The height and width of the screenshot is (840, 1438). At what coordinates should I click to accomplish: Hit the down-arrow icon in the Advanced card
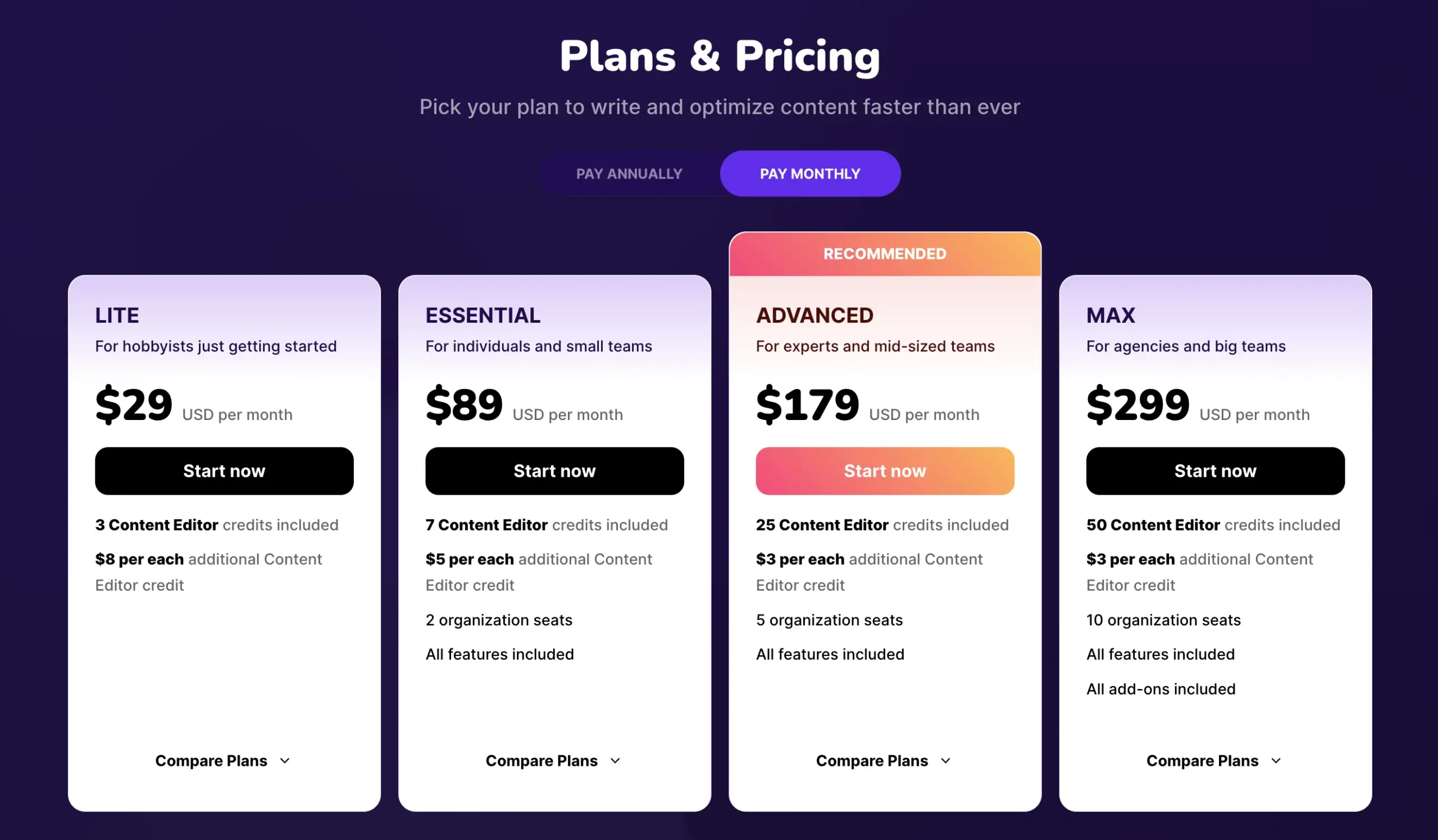(945, 761)
